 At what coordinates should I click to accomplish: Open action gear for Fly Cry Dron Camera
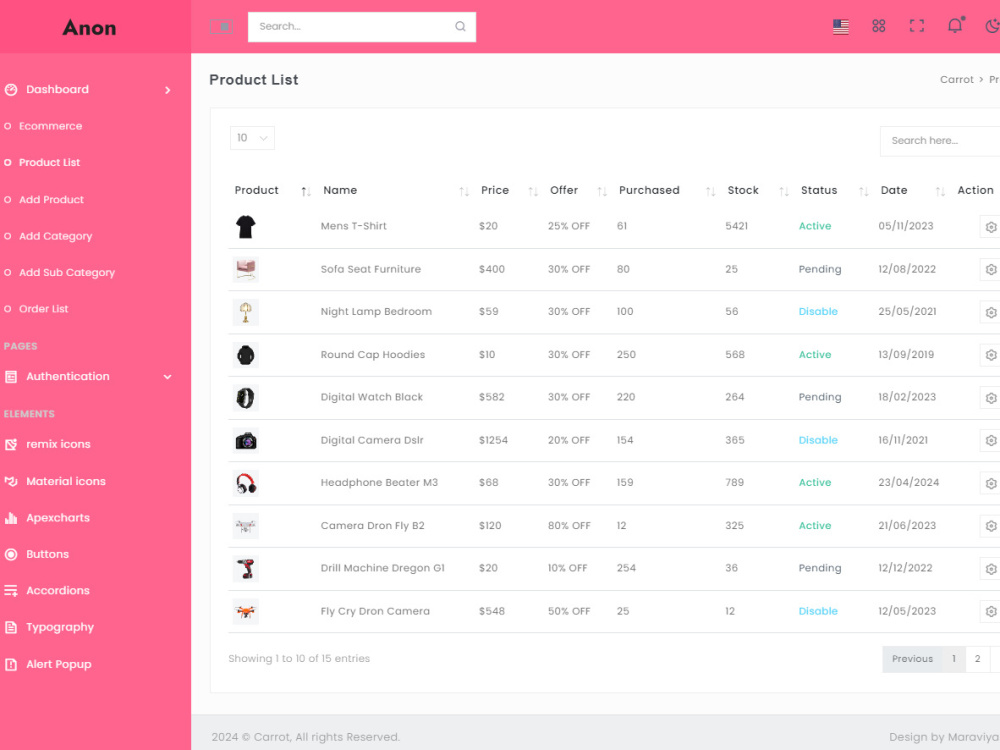point(990,611)
